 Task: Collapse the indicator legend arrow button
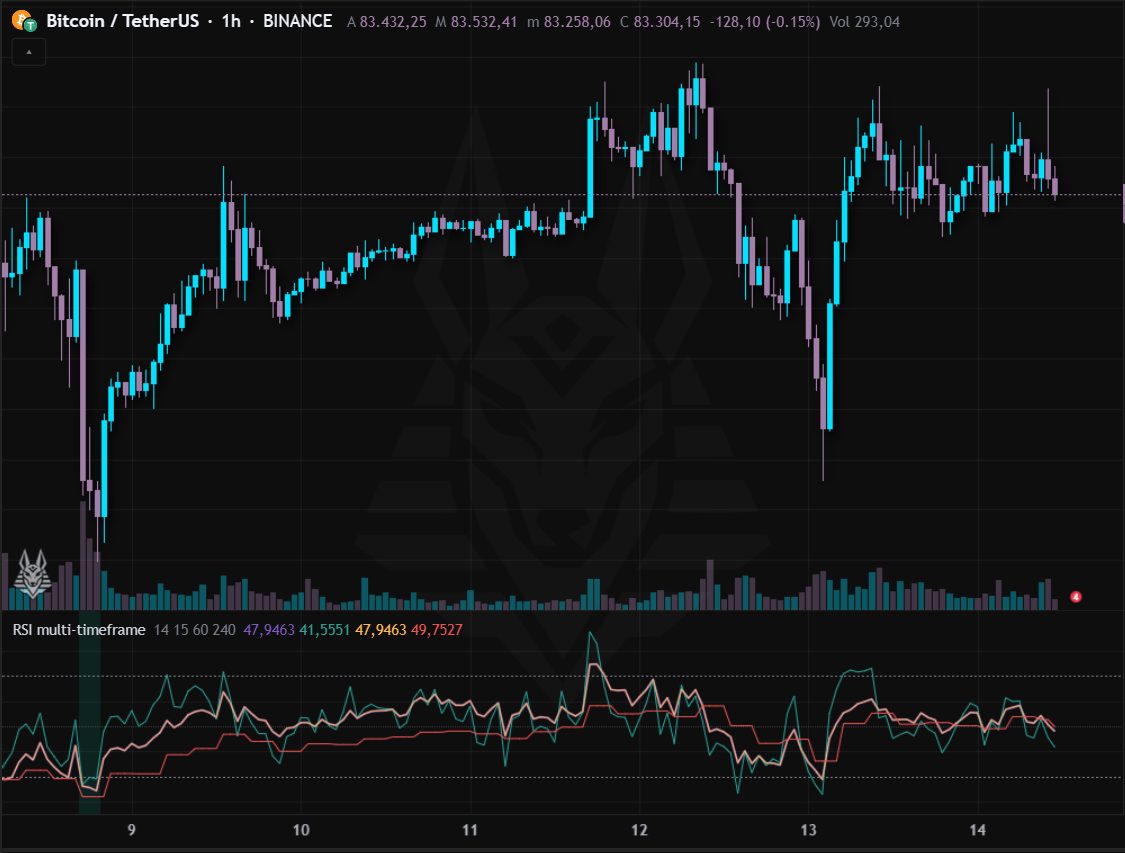tap(29, 52)
